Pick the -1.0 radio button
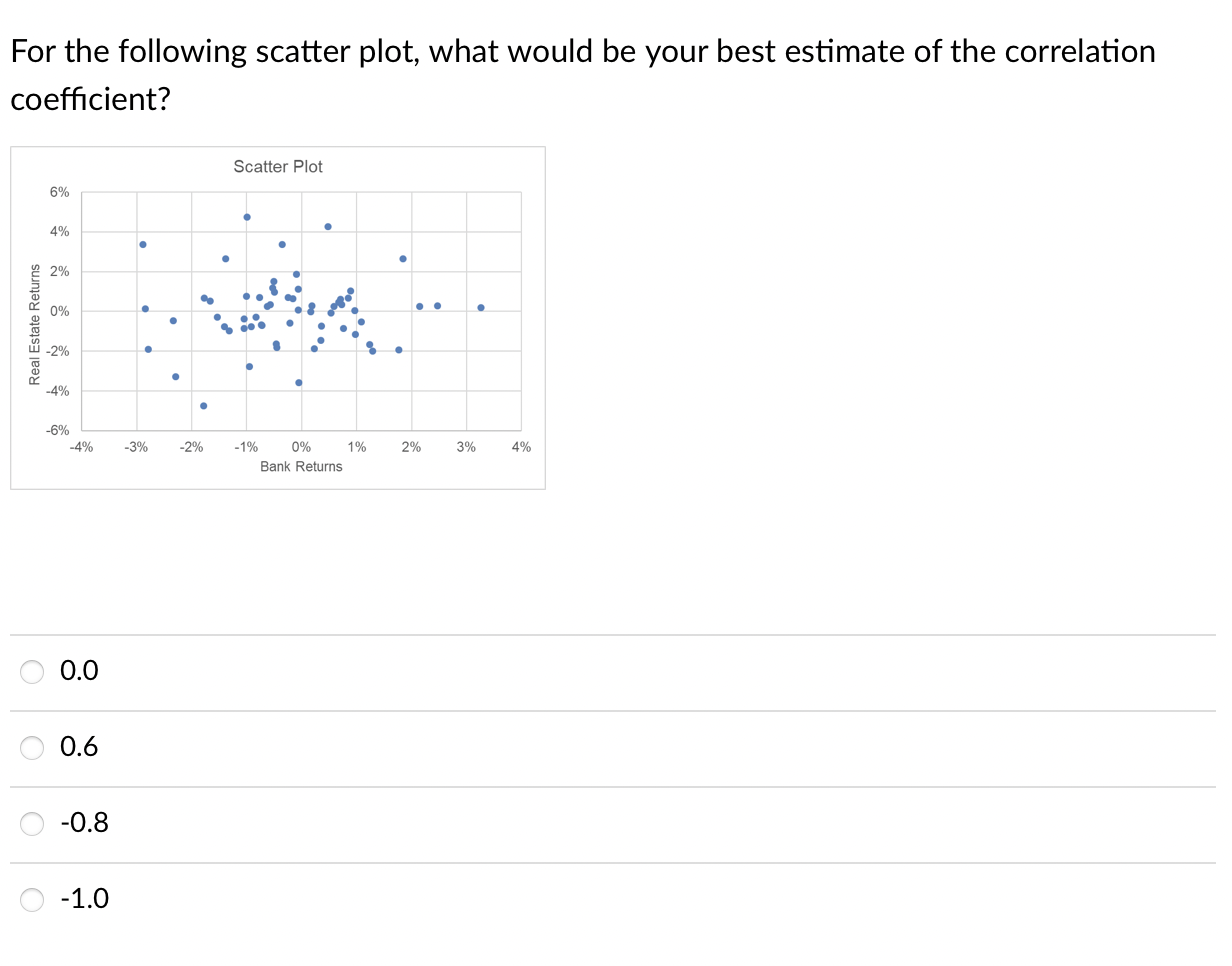The width and height of the screenshot is (1232, 966). 33,900
